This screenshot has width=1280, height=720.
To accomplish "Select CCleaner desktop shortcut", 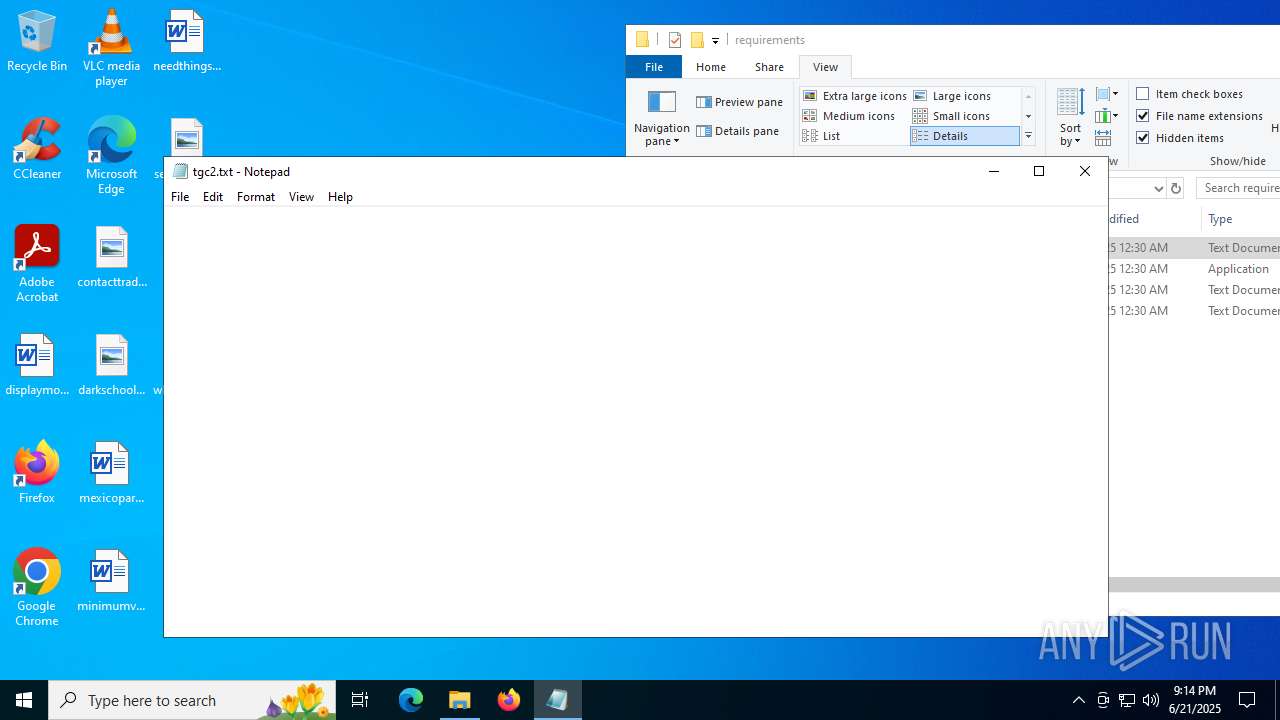I will (37, 149).
